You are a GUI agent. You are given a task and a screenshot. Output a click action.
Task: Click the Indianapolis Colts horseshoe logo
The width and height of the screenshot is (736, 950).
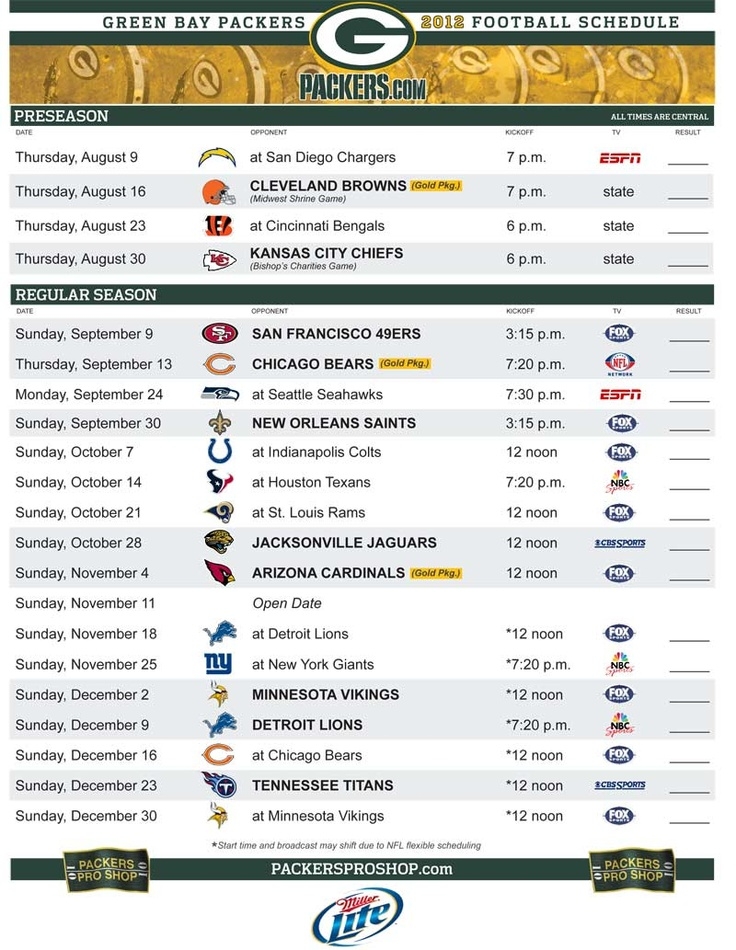tap(219, 452)
